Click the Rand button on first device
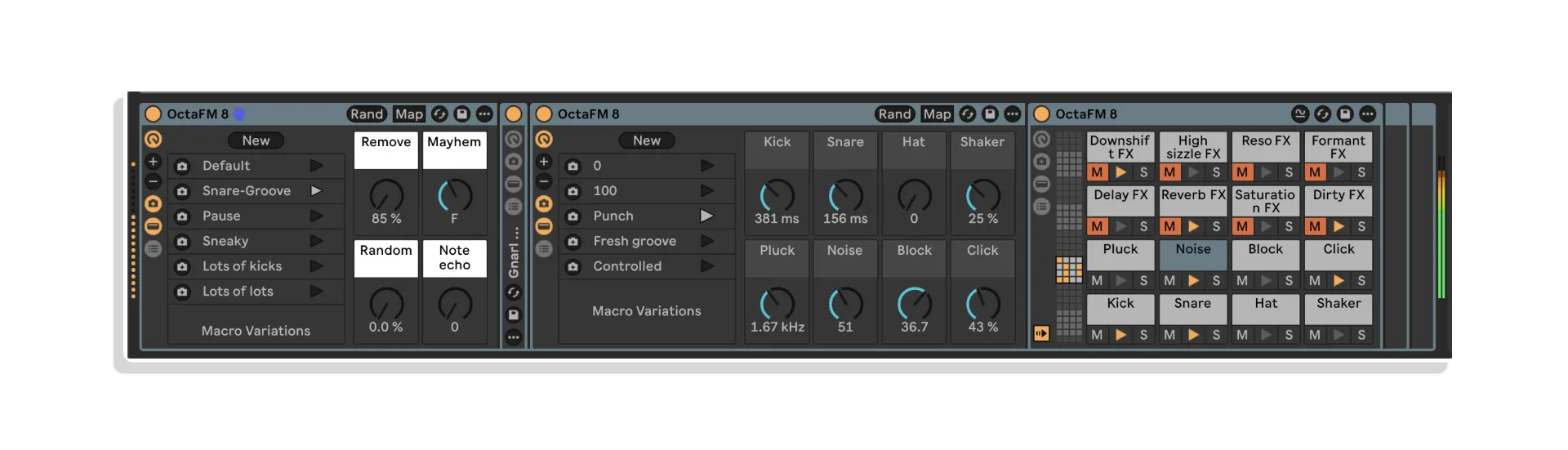The image size is (1568, 450). tap(367, 114)
